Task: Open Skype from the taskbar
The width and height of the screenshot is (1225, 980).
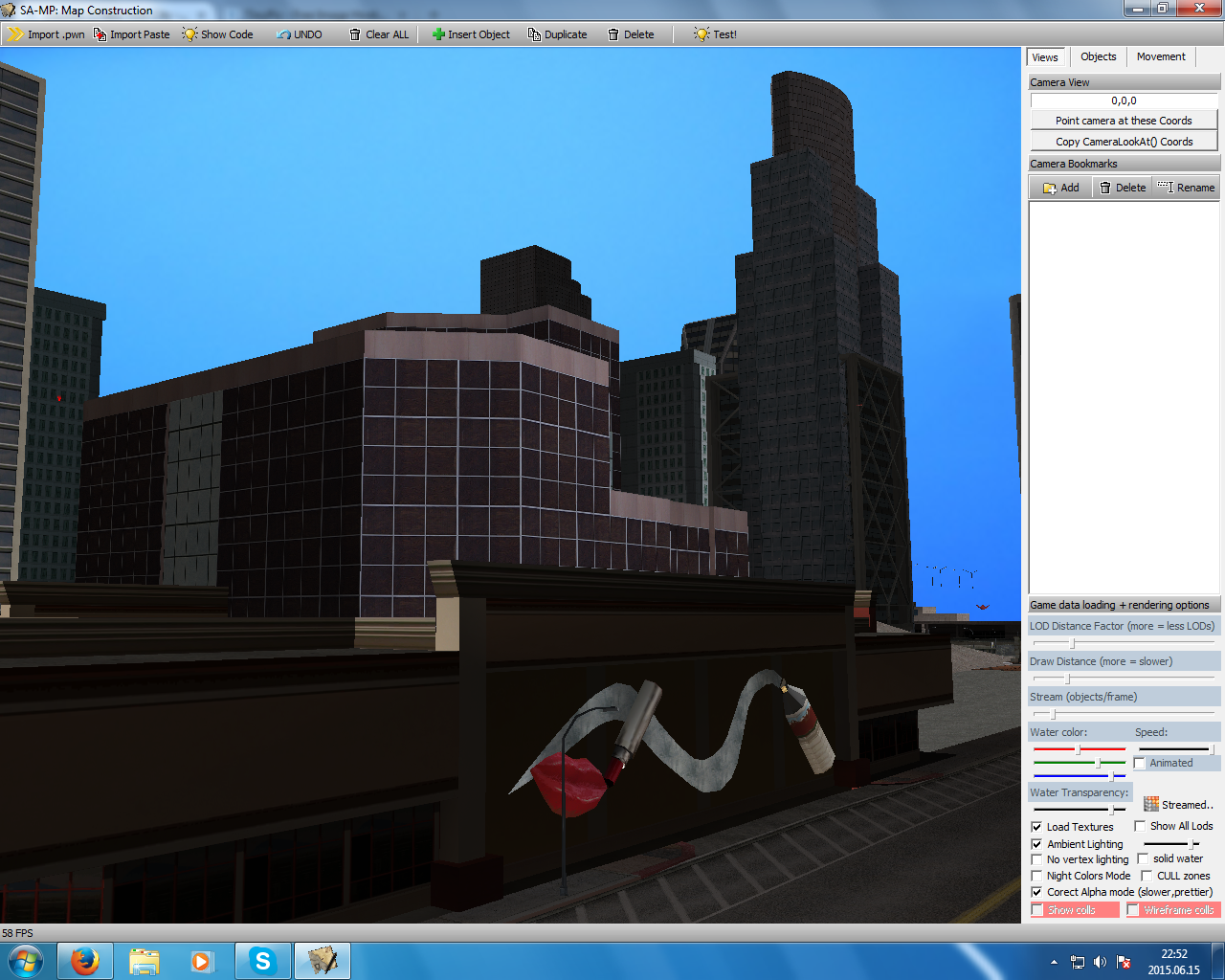Action: [x=262, y=961]
